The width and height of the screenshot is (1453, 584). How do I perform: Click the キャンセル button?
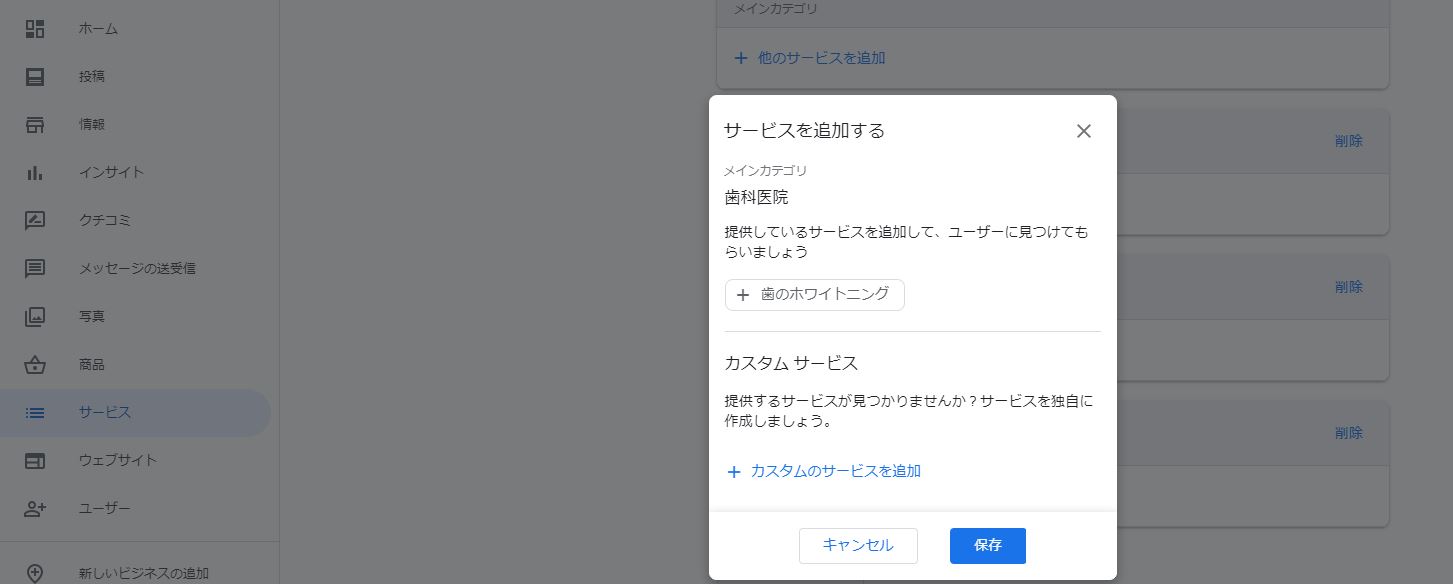click(x=858, y=546)
